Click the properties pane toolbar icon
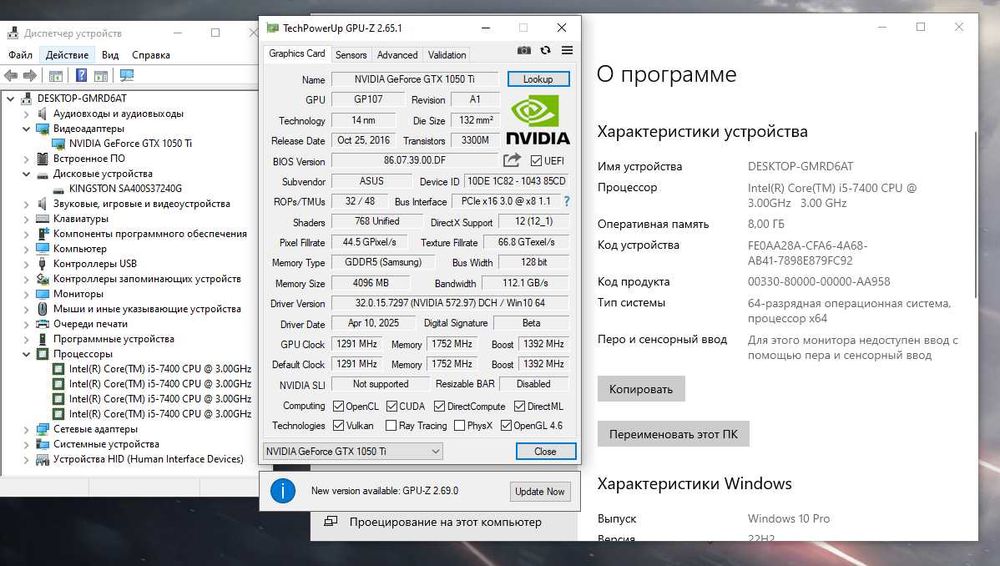Image resolution: width=1000 pixels, height=566 pixels. click(x=101, y=76)
